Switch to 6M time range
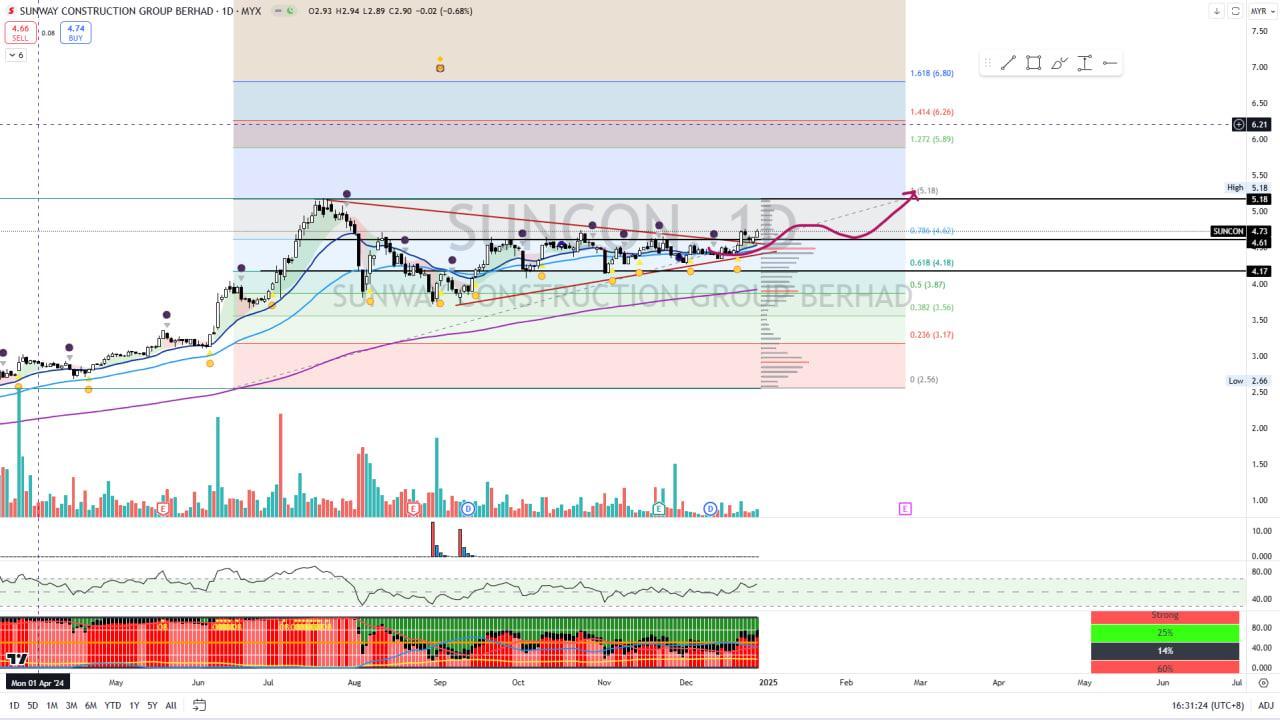The image size is (1280, 720). coord(91,705)
